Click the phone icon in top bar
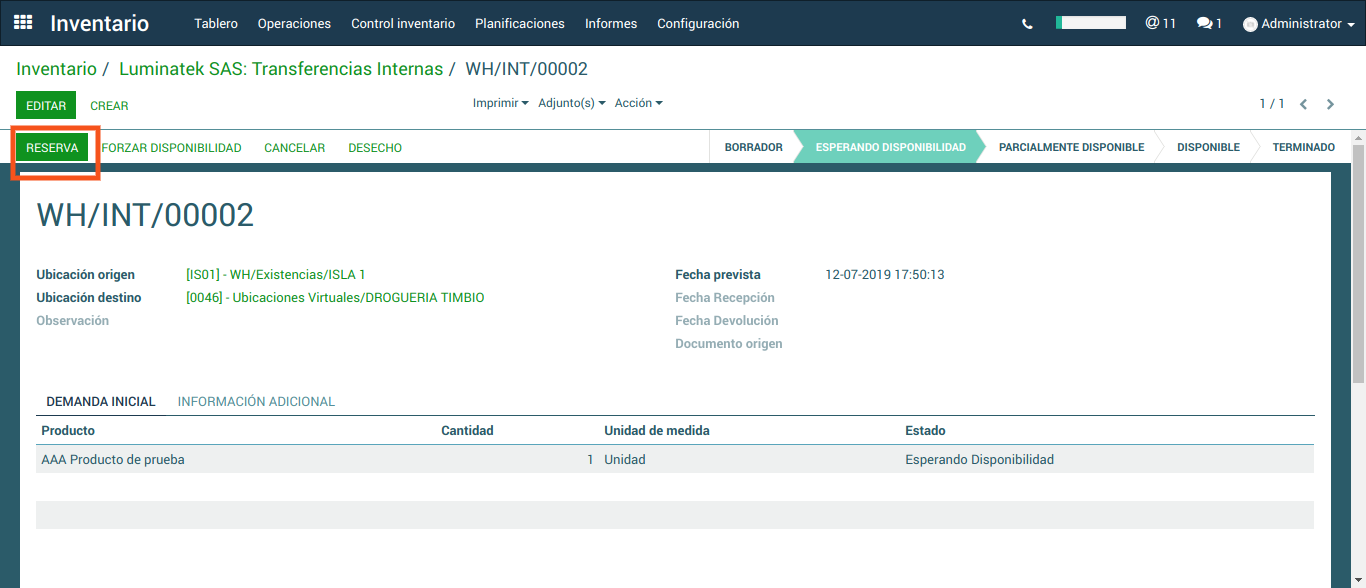 point(1027,24)
